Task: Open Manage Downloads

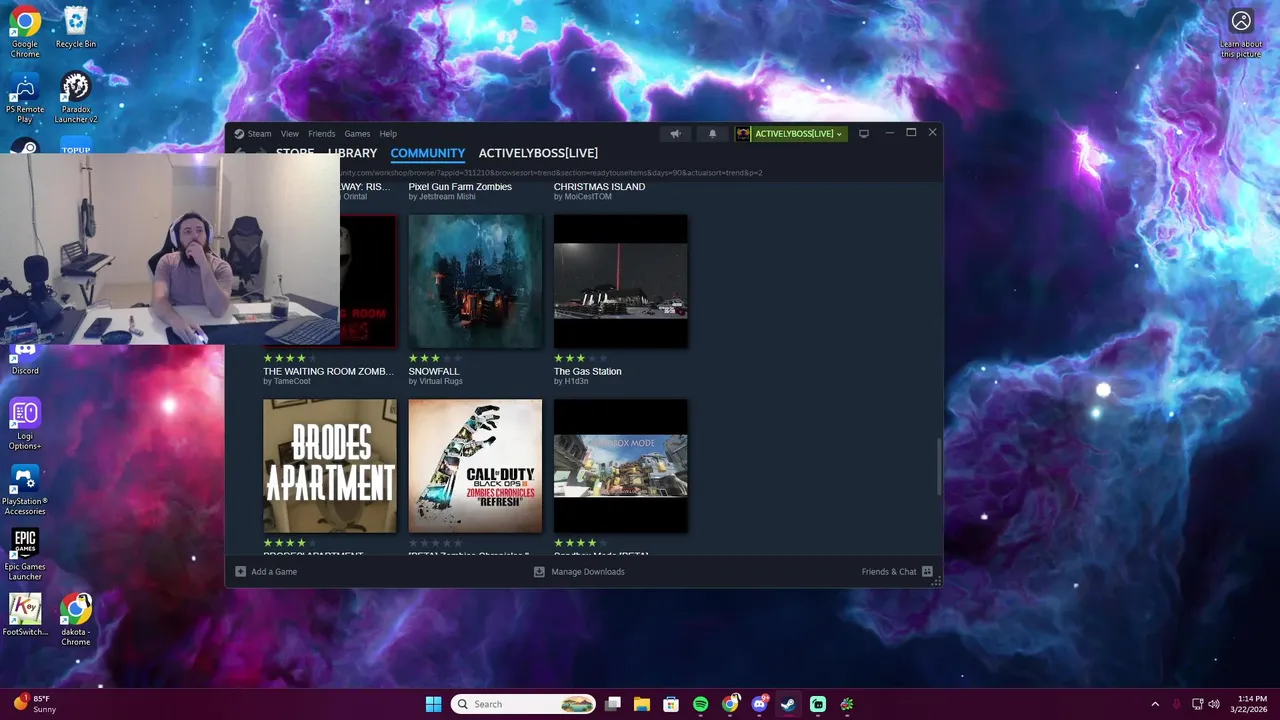Action: coord(579,572)
